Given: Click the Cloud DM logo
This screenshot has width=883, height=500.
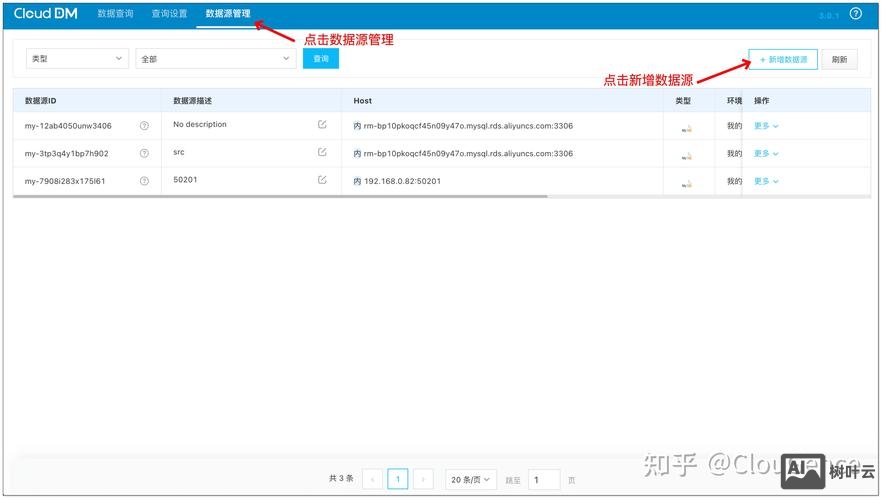Looking at the screenshot, I should coord(46,14).
